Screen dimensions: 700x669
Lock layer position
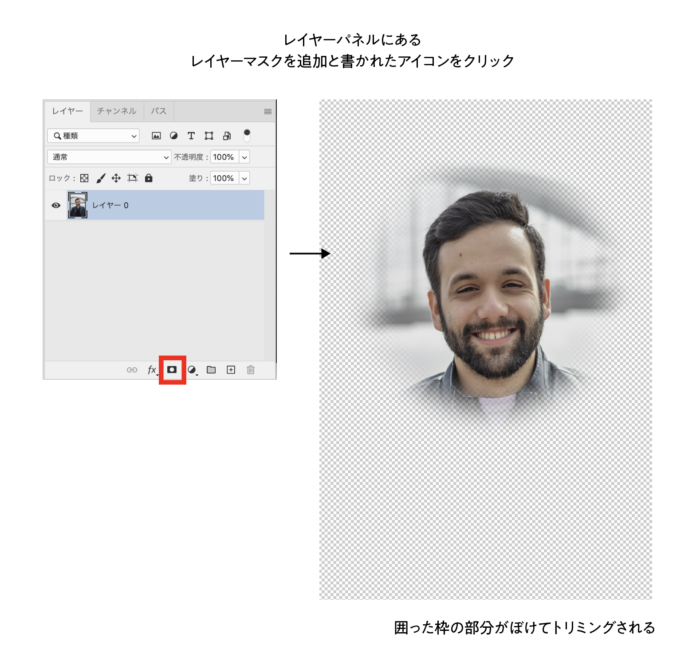point(116,178)
